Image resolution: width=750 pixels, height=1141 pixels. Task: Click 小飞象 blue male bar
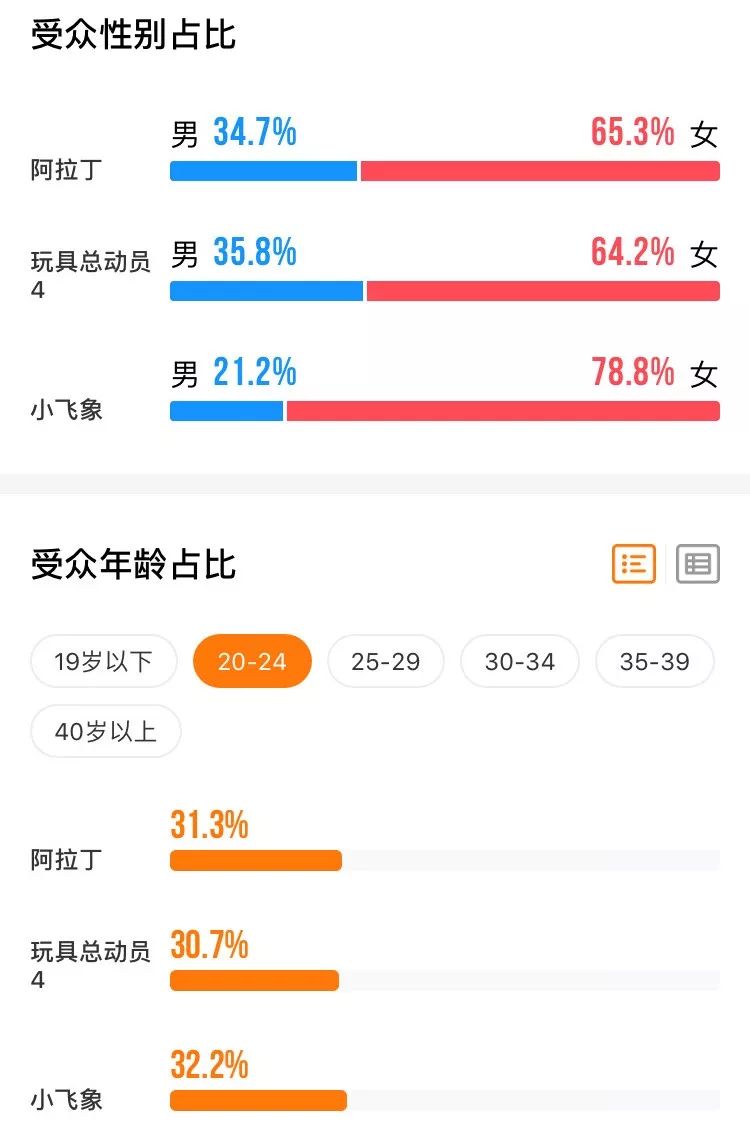coord(227,411)
